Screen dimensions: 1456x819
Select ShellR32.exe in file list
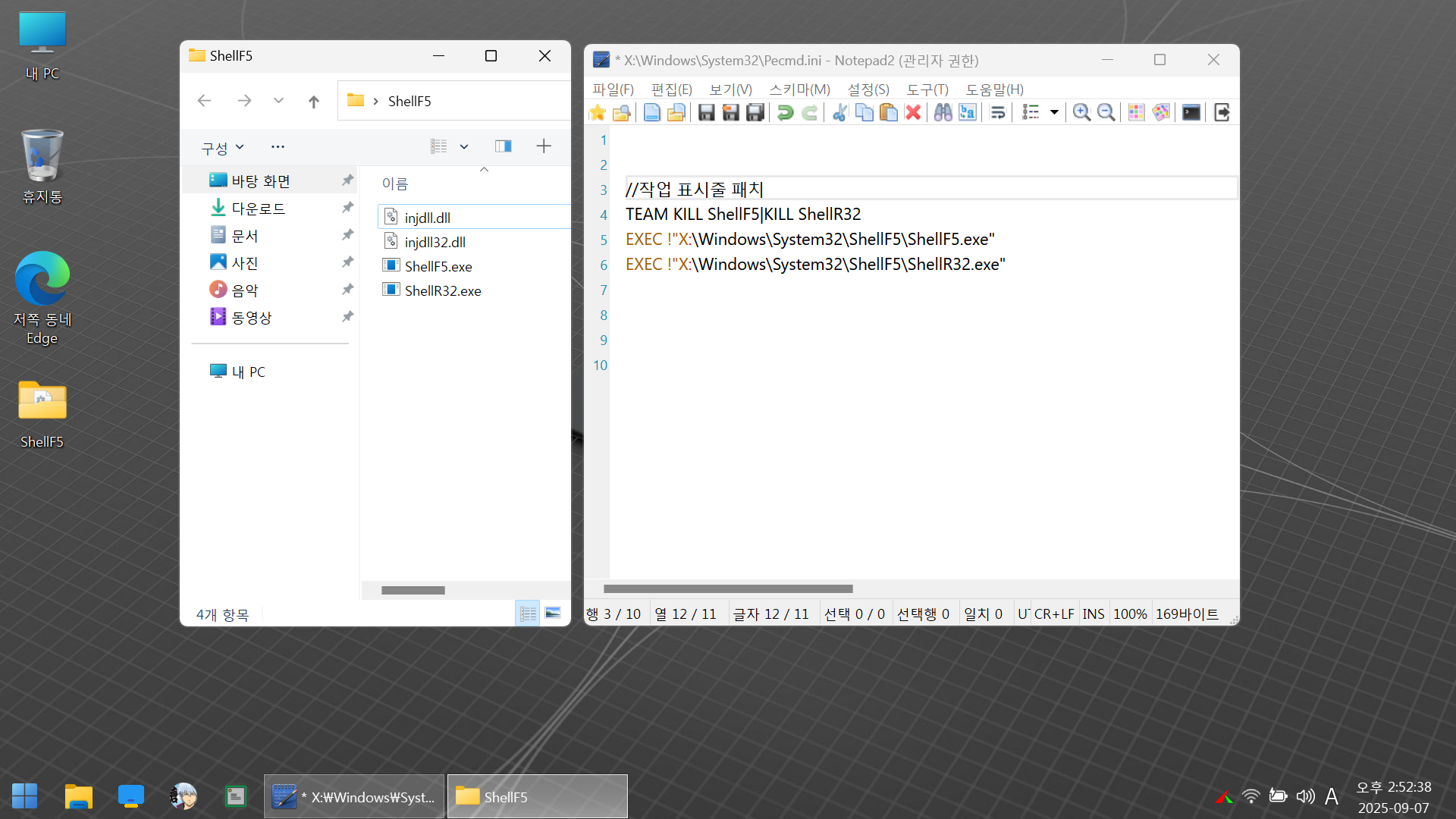click(x=442, y=290)
